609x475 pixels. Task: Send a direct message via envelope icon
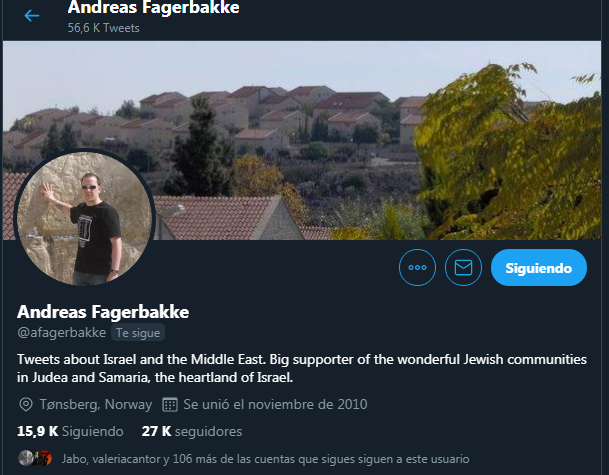click(463, 268)
